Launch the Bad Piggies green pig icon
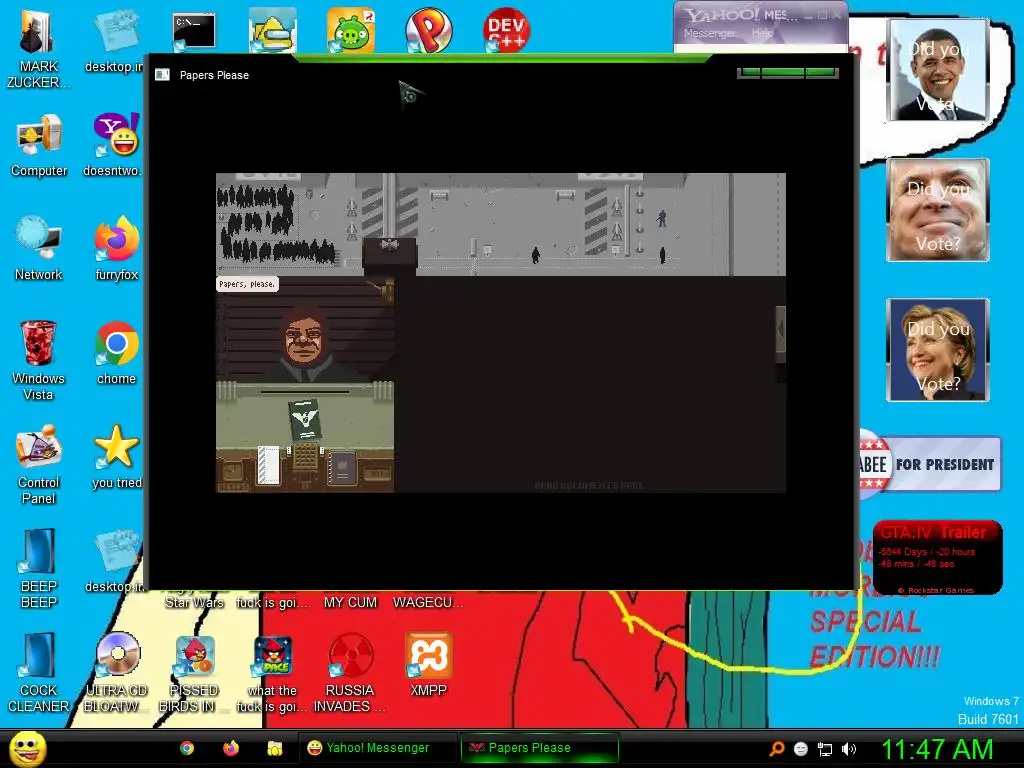This screenshot has width=1024, height=768. pyautogui.click(x=351, y=30)
